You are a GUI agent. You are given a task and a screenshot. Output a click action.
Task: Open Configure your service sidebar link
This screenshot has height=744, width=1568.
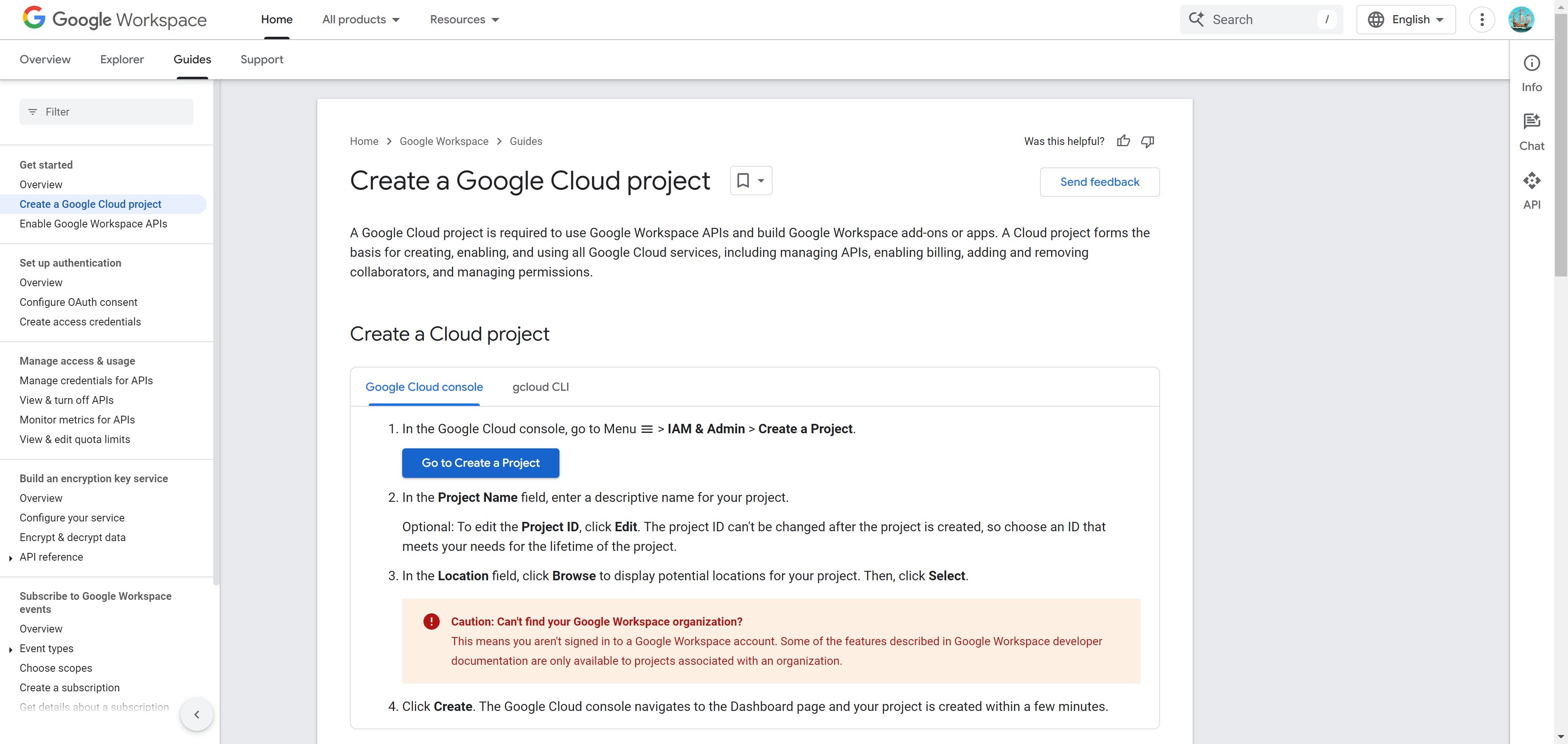72,517
